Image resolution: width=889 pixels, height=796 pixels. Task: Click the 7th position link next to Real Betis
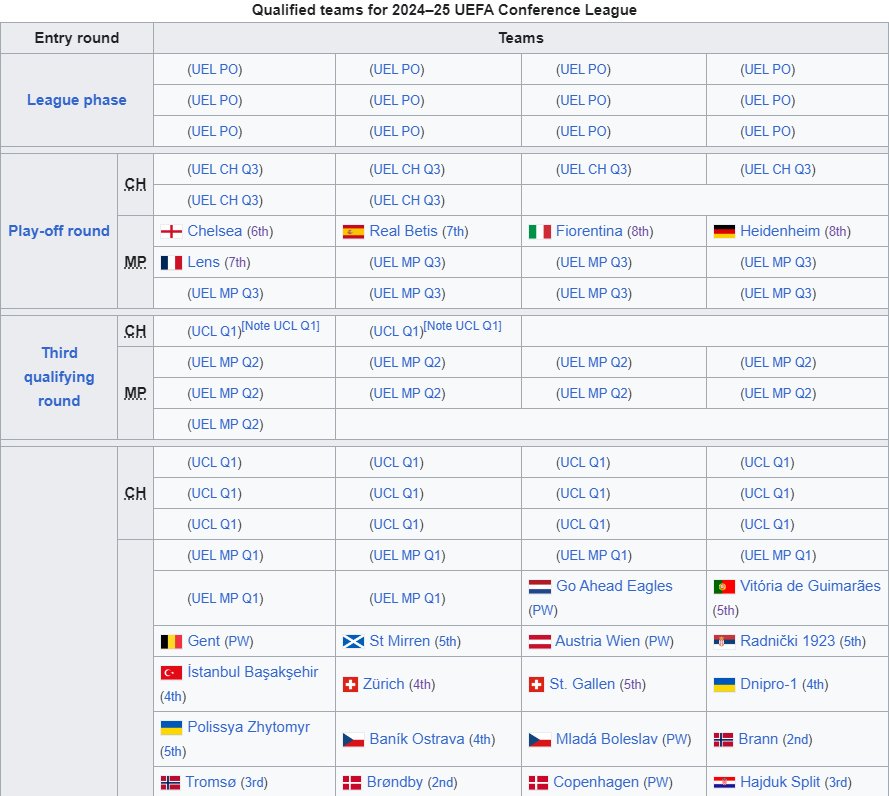455,231
